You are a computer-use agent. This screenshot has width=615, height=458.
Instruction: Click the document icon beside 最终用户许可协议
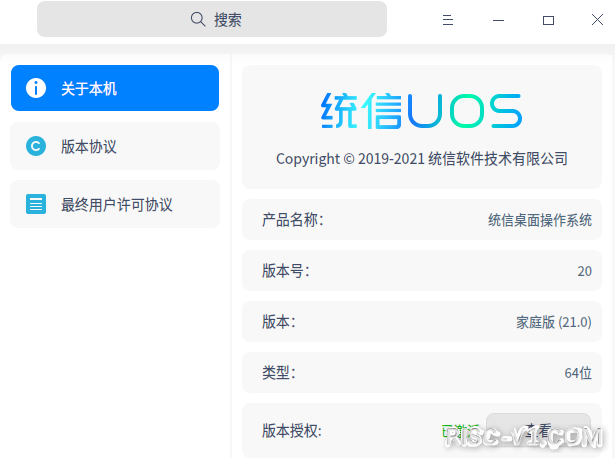point(36,204)
